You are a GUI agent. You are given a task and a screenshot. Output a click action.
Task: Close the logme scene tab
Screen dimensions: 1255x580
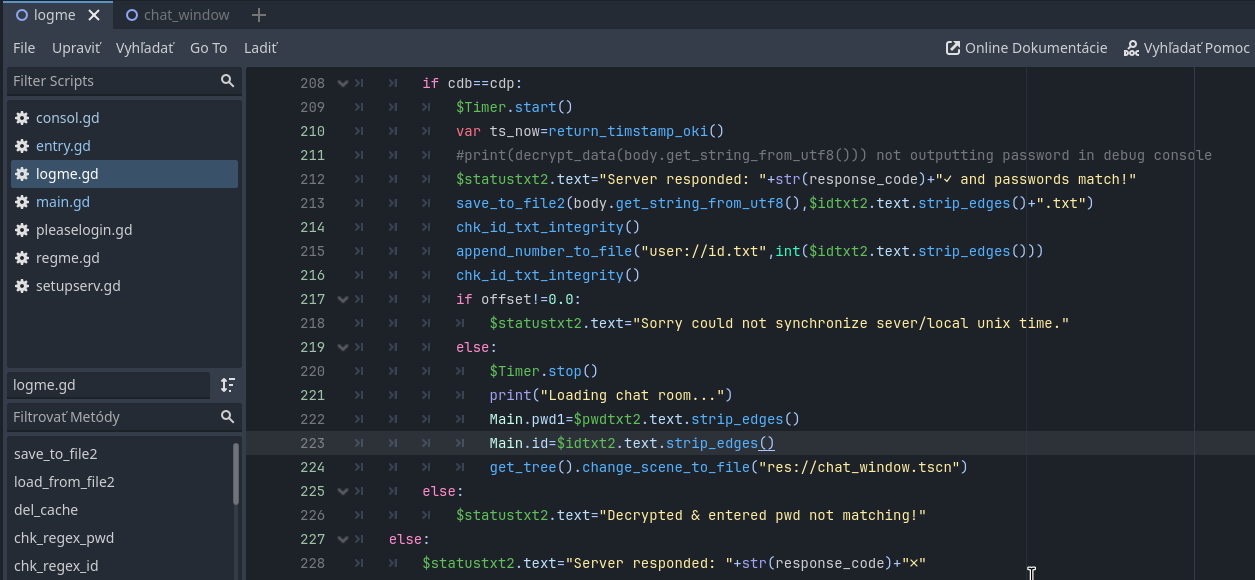(x=94, y=15)
